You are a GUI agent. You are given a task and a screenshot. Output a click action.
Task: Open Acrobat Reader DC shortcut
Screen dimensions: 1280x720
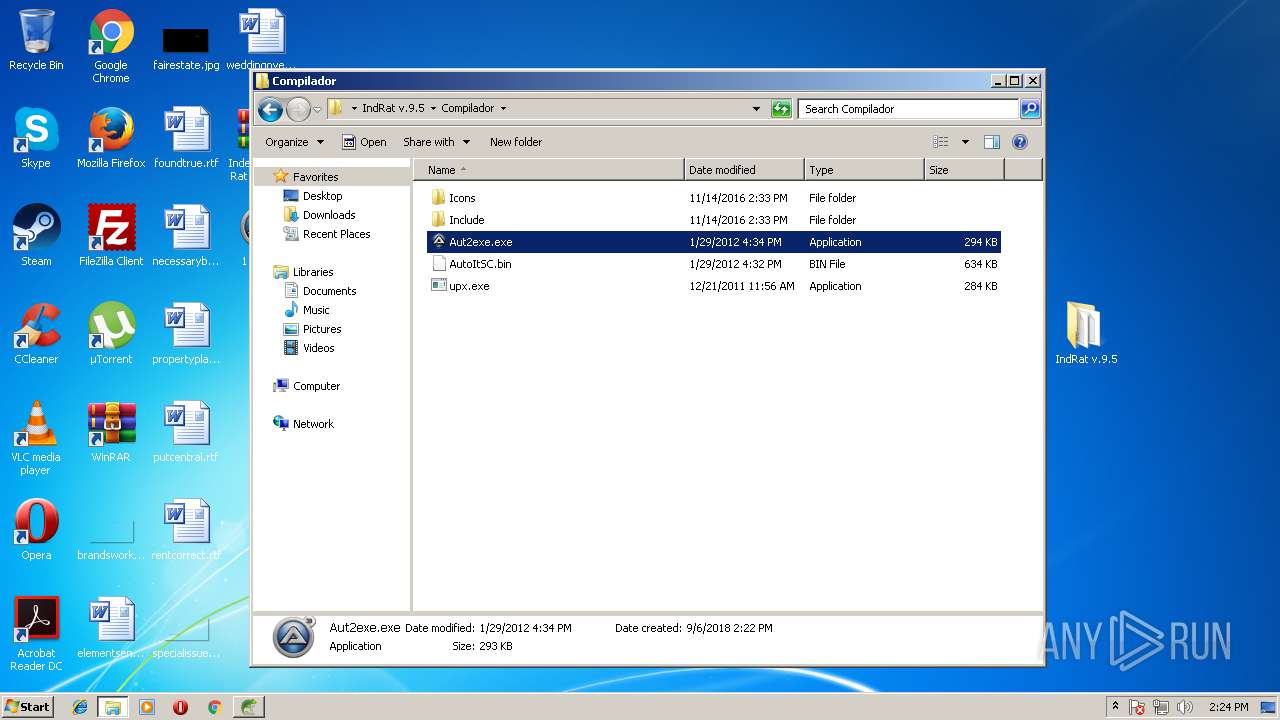pyautogui.click(x=36, y=634)
